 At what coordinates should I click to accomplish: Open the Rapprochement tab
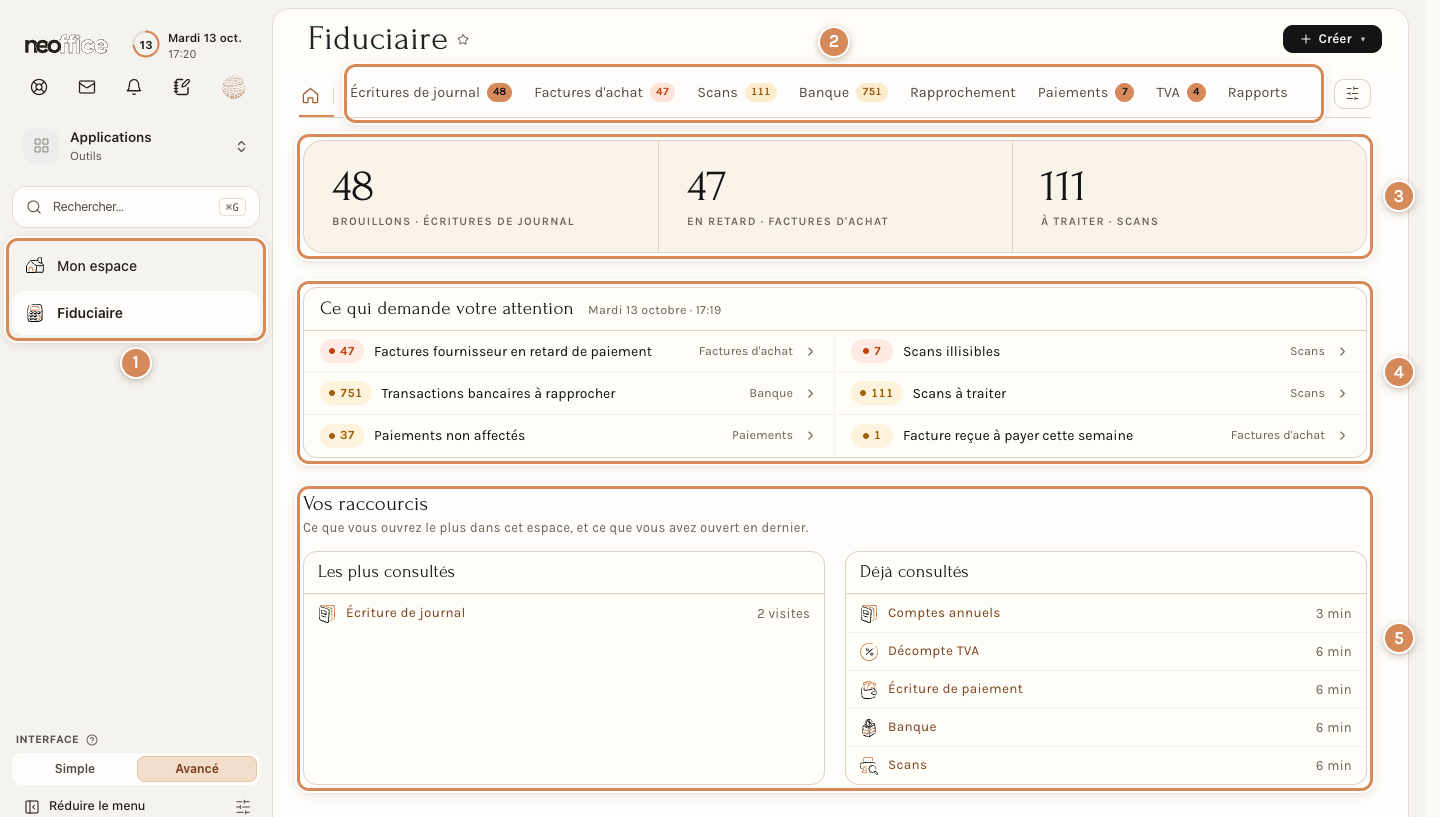pyautogui.click(x=963, y=93)
